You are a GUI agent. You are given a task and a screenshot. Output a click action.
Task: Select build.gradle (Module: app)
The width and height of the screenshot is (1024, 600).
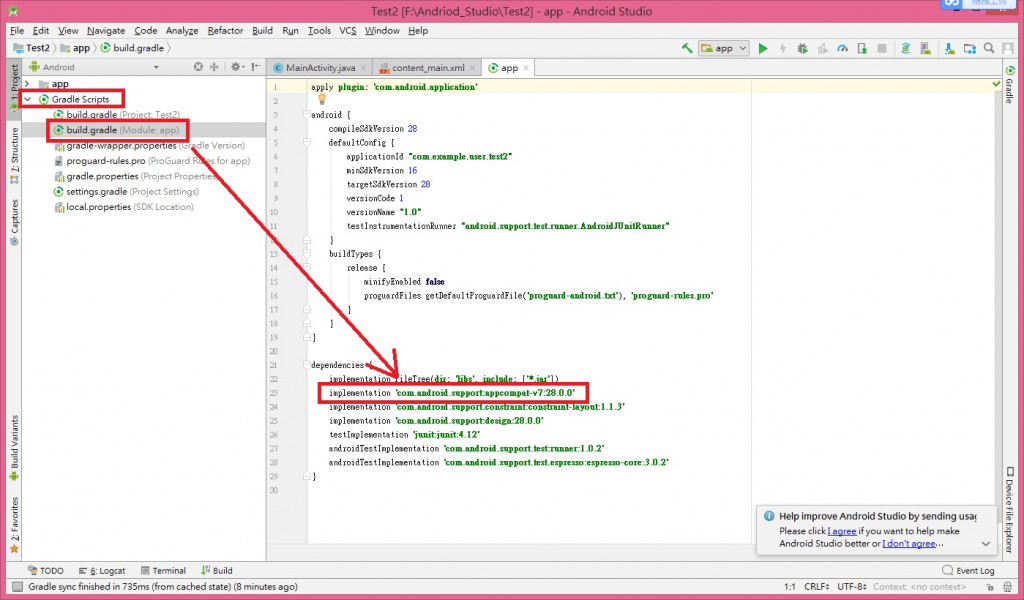pos(116,130)
